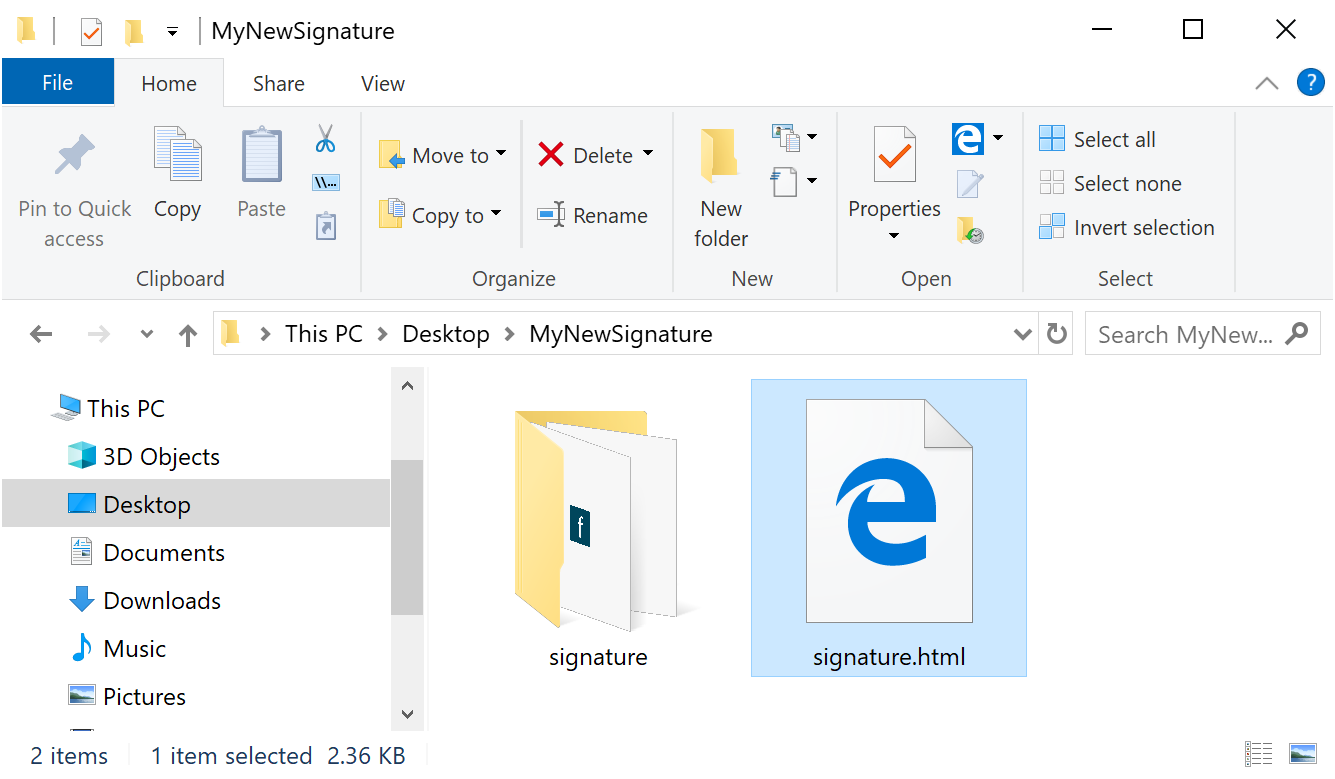This screenshot has height=779, width=1335.
Task: Click Desktop in address bar
Action: tap(446, 334)
